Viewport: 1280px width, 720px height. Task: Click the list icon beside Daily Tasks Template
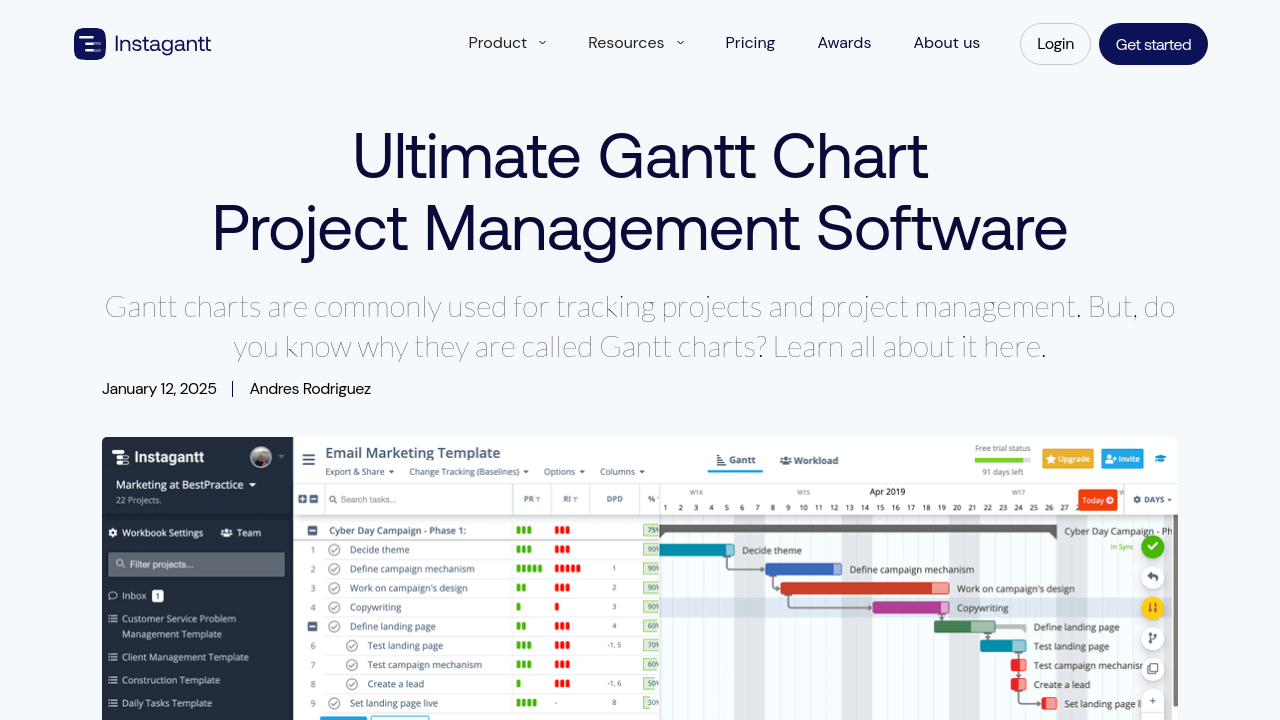tap(113, 703)
